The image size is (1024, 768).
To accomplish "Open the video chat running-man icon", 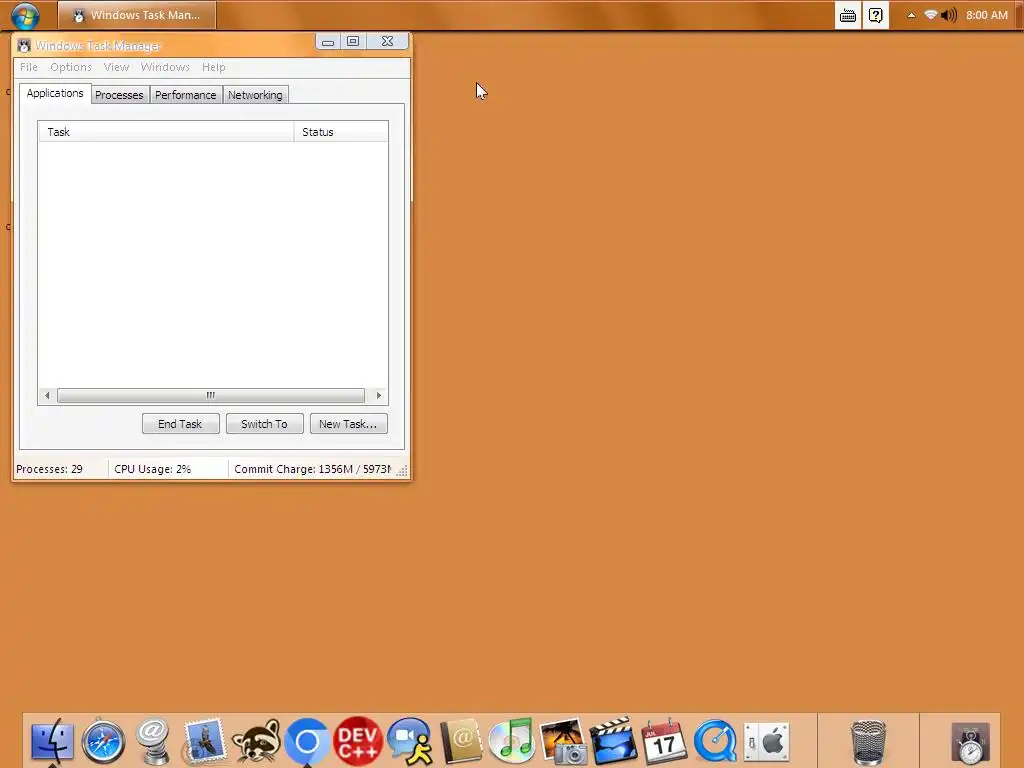I will [409, 741].
